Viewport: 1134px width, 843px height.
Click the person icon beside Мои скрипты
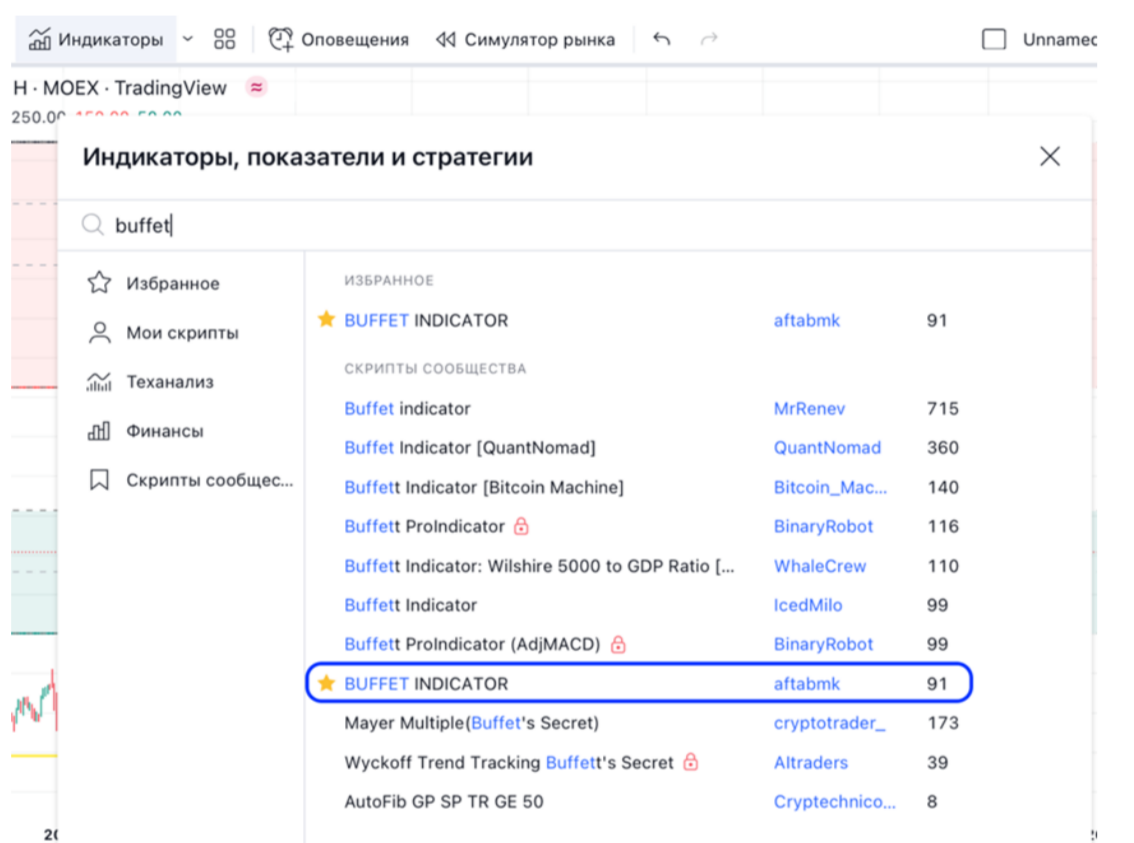pyautogui.click(x=99, y=333)
